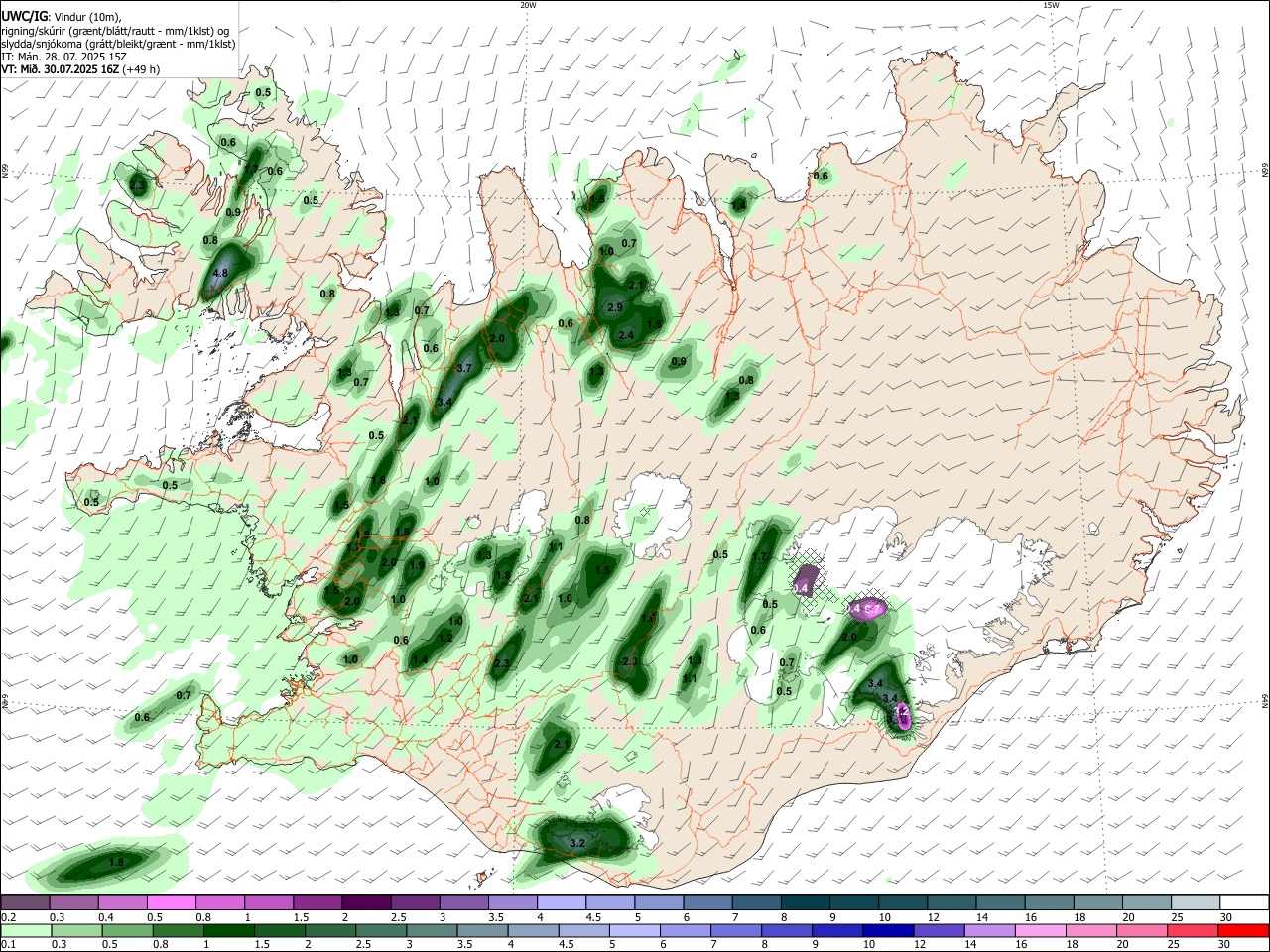Select the light gray 25 swatch, upper legend
This screenshot has width=1270, height=952.
(x=1196, y=903)
